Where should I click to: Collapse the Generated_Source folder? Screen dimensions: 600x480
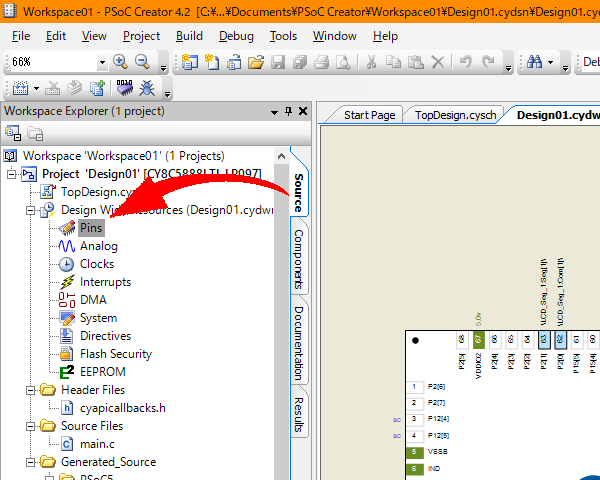point(31,462)
